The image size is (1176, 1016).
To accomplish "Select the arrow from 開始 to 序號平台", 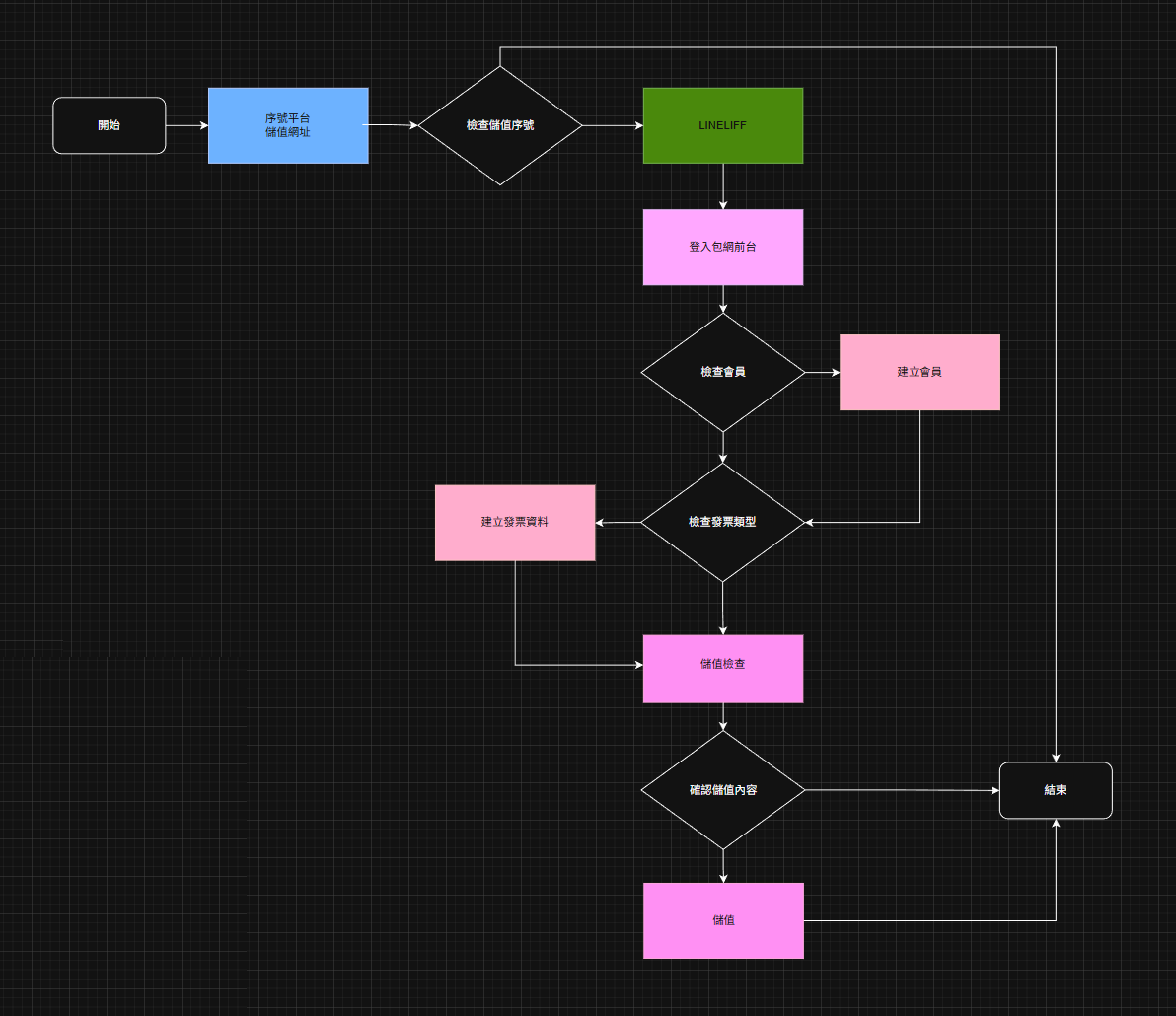I will (x=186, y=125).
